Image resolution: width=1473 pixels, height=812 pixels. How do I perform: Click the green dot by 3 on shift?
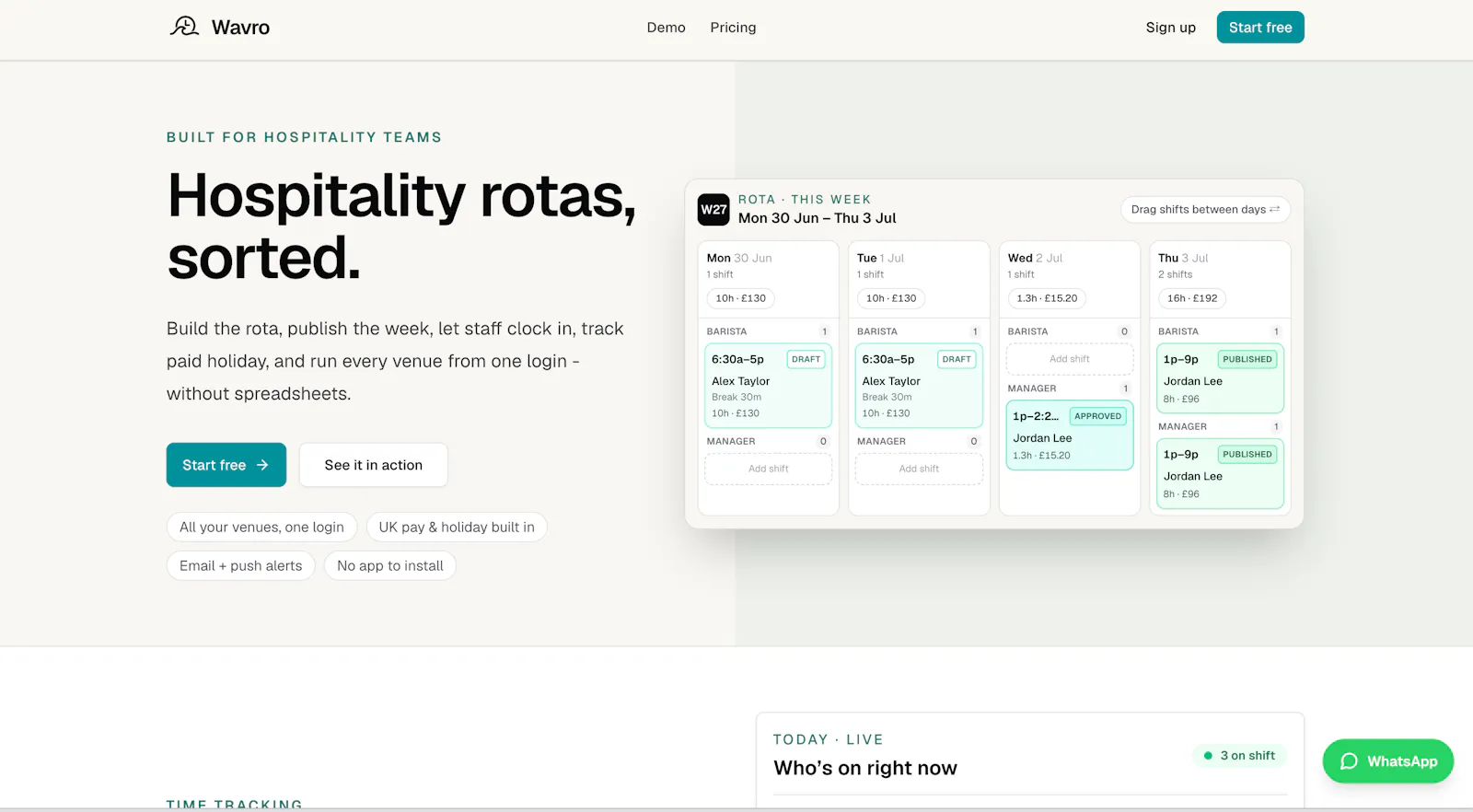point(1208,756)
